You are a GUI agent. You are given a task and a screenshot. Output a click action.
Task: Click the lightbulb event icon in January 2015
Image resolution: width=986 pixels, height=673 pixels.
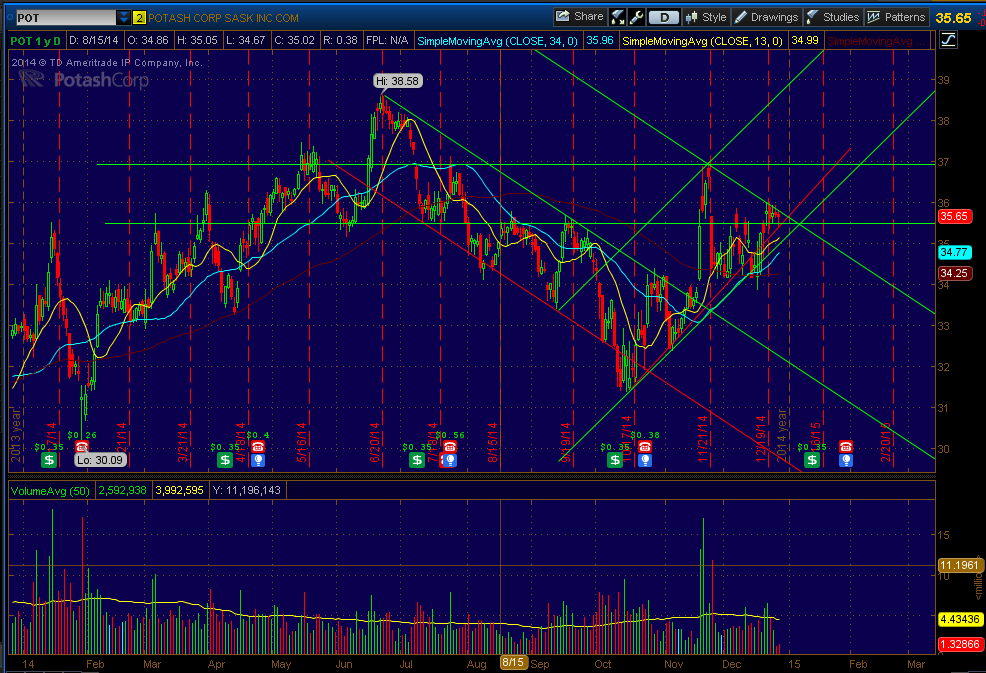(x=846, y=460)
